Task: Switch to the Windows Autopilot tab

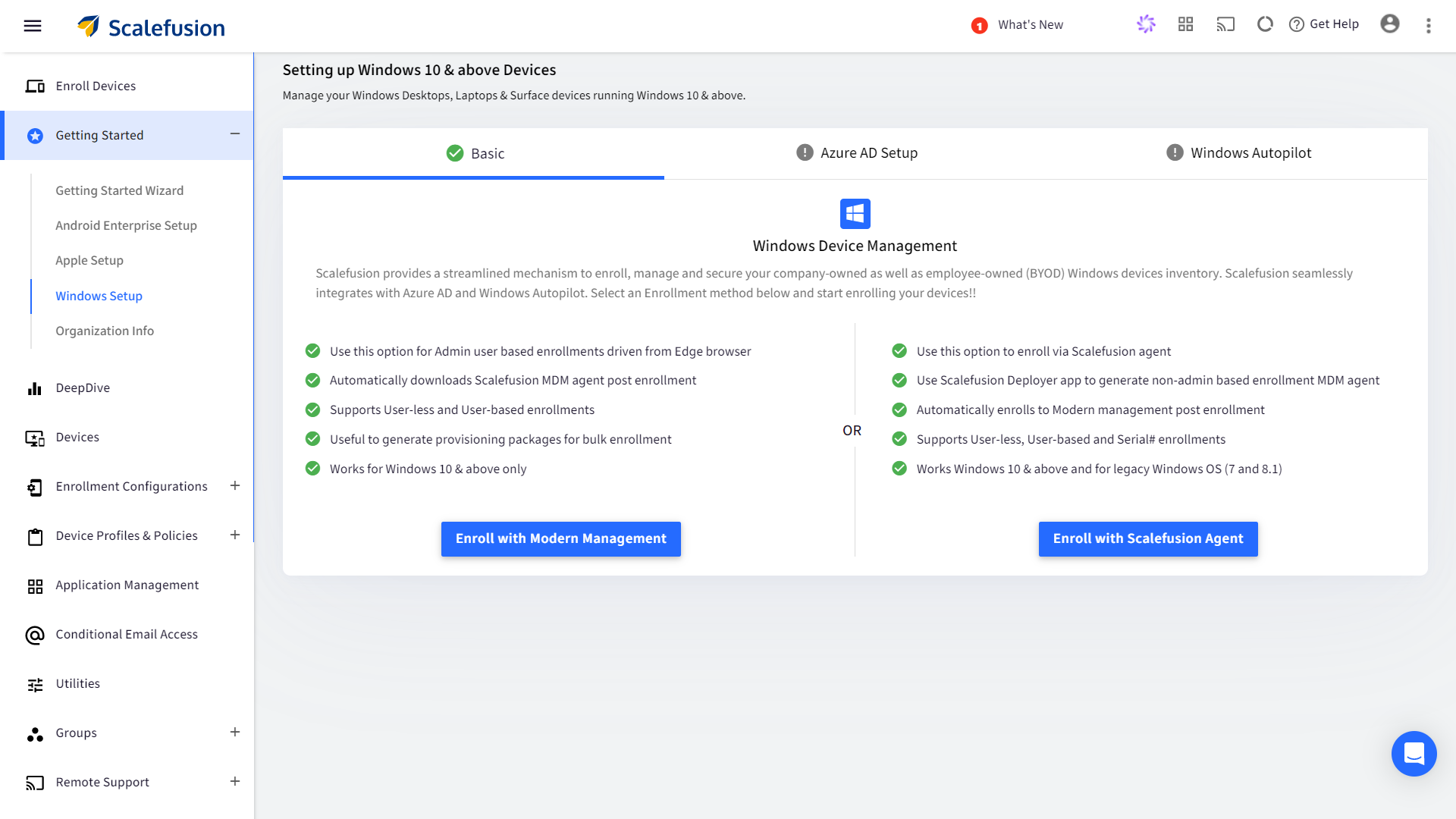Action: [1238, 153]
